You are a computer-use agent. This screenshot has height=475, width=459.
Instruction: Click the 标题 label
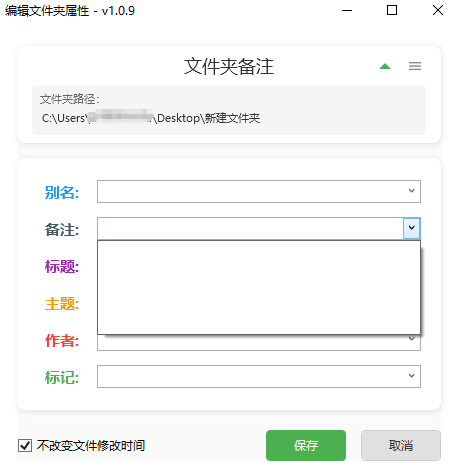62,266
